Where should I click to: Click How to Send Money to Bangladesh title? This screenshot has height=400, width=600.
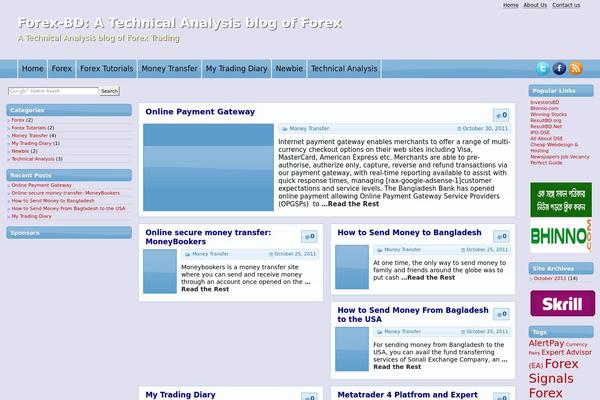coord(409,232)
